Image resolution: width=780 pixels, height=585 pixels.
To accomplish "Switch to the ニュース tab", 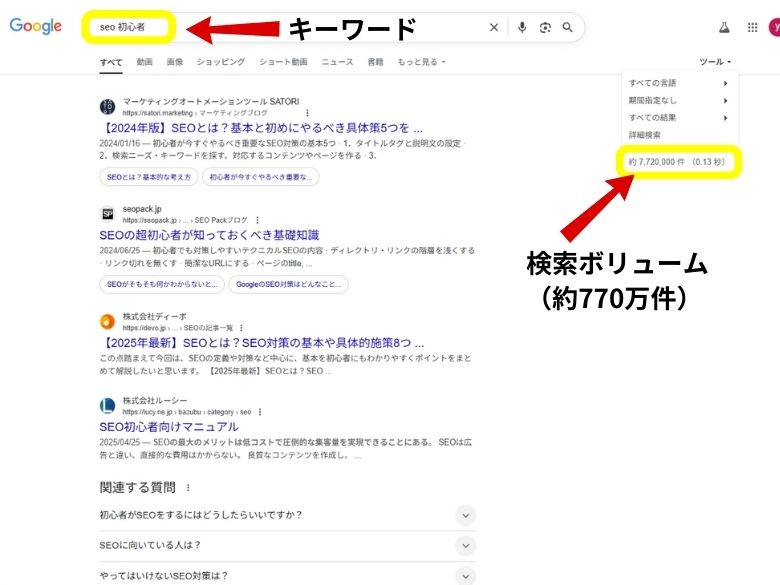I will [337, 62].
